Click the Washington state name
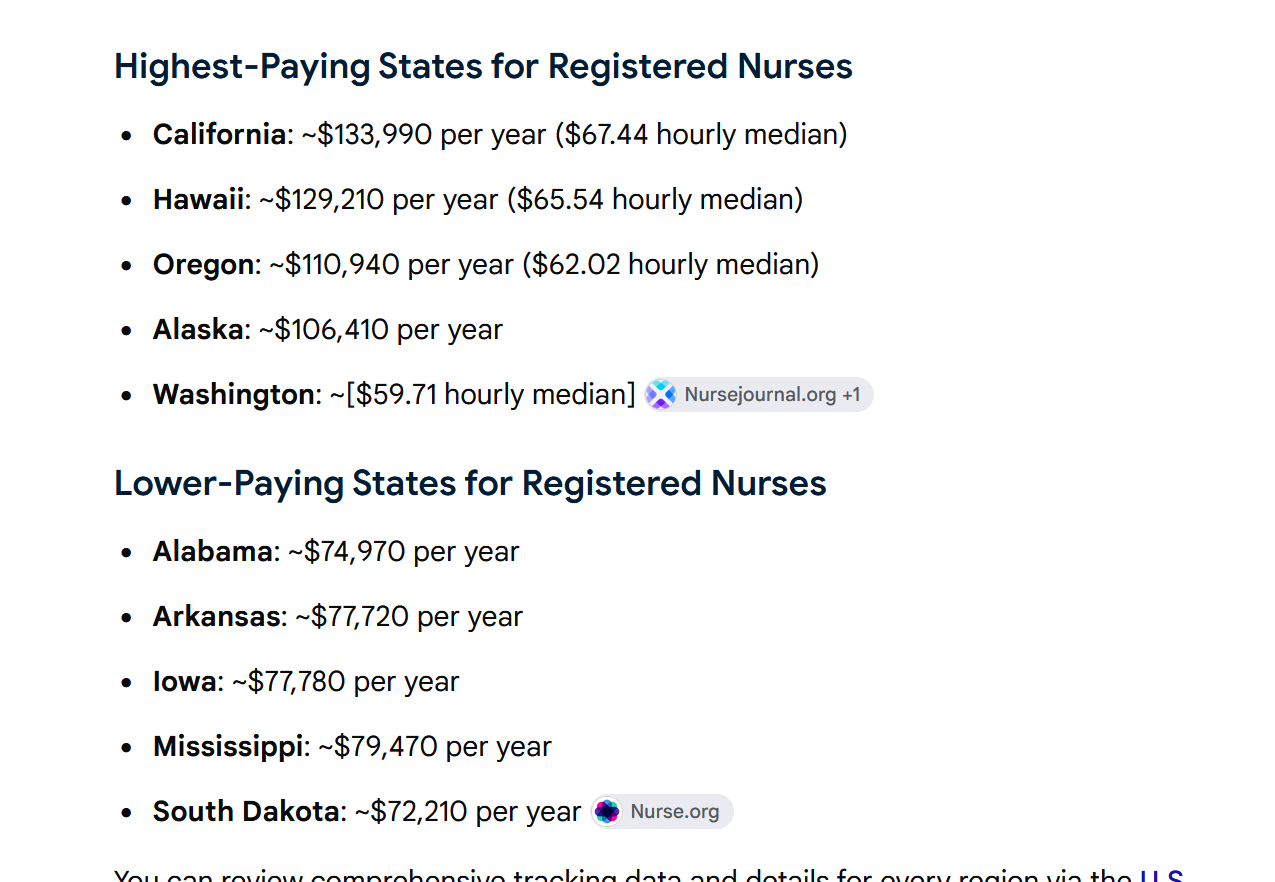Image resolution: width=1275 pixels, height=882 pixels. (x=234, y=395)
